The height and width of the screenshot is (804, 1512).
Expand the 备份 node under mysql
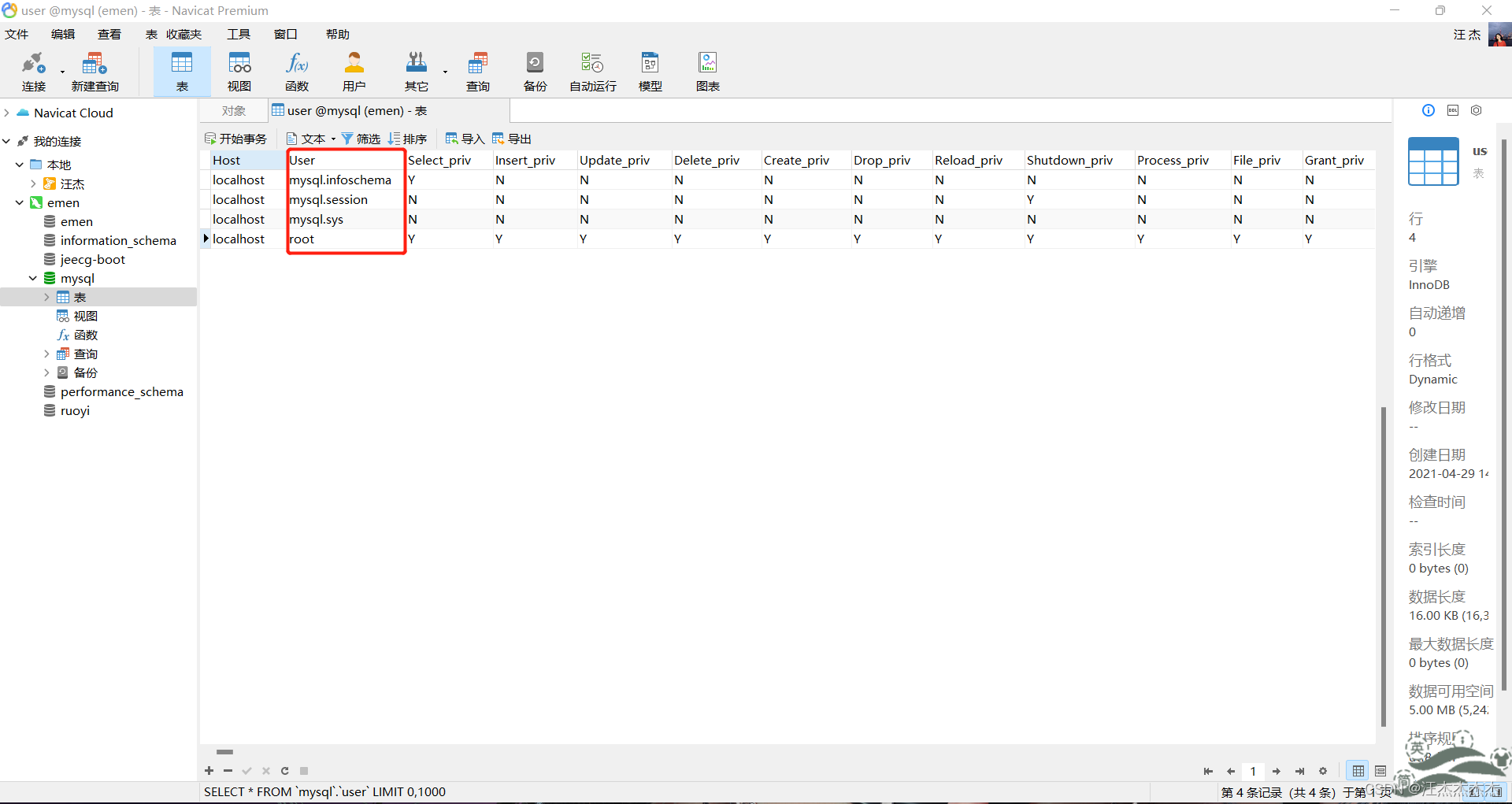click(x=46, y=372)
